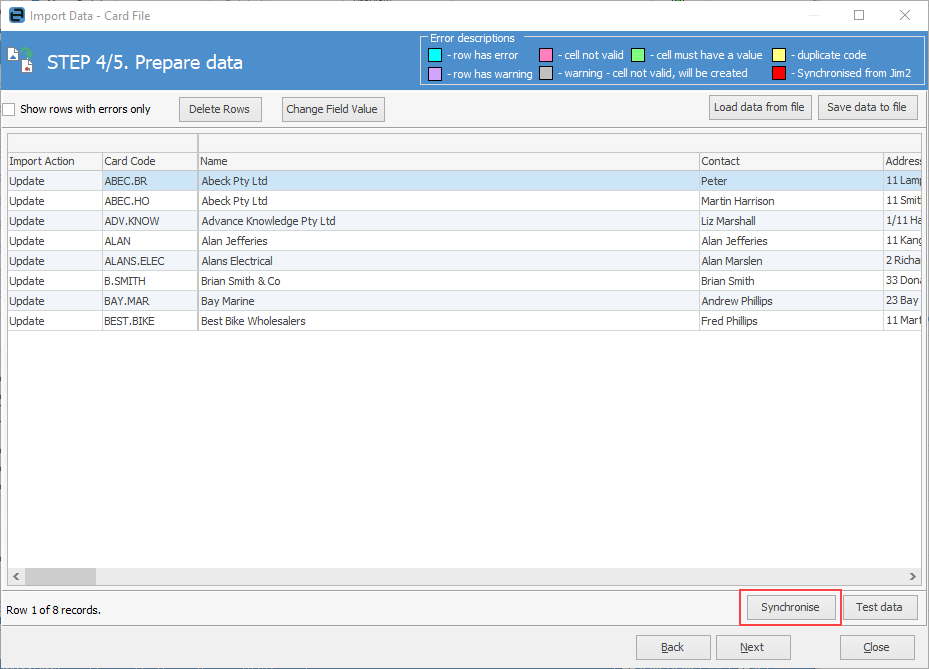Open Change Field Value

332,109
